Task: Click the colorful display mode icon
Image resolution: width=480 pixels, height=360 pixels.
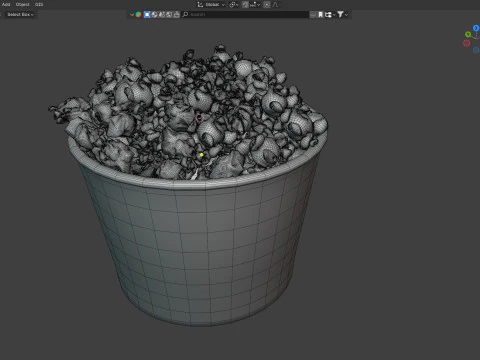Action: [138, 14]
